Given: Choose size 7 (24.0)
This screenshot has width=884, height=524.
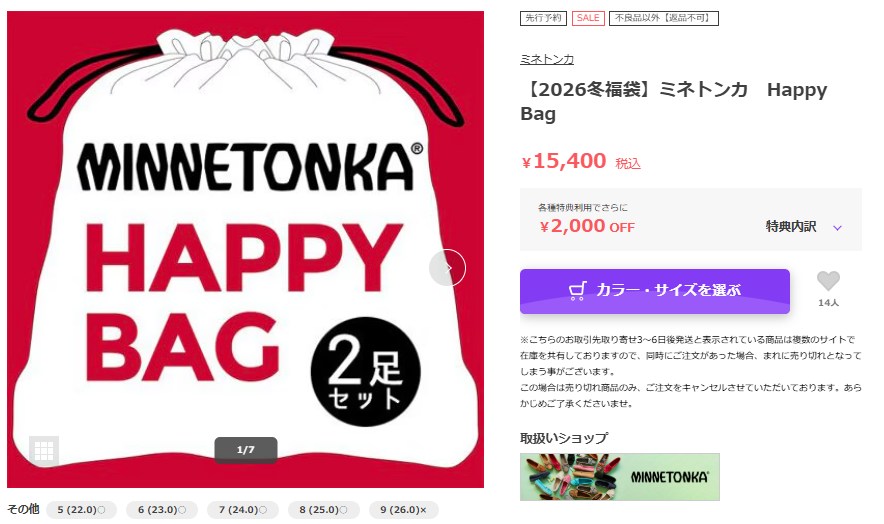Looking at the screenshot, I should point(243,509).
